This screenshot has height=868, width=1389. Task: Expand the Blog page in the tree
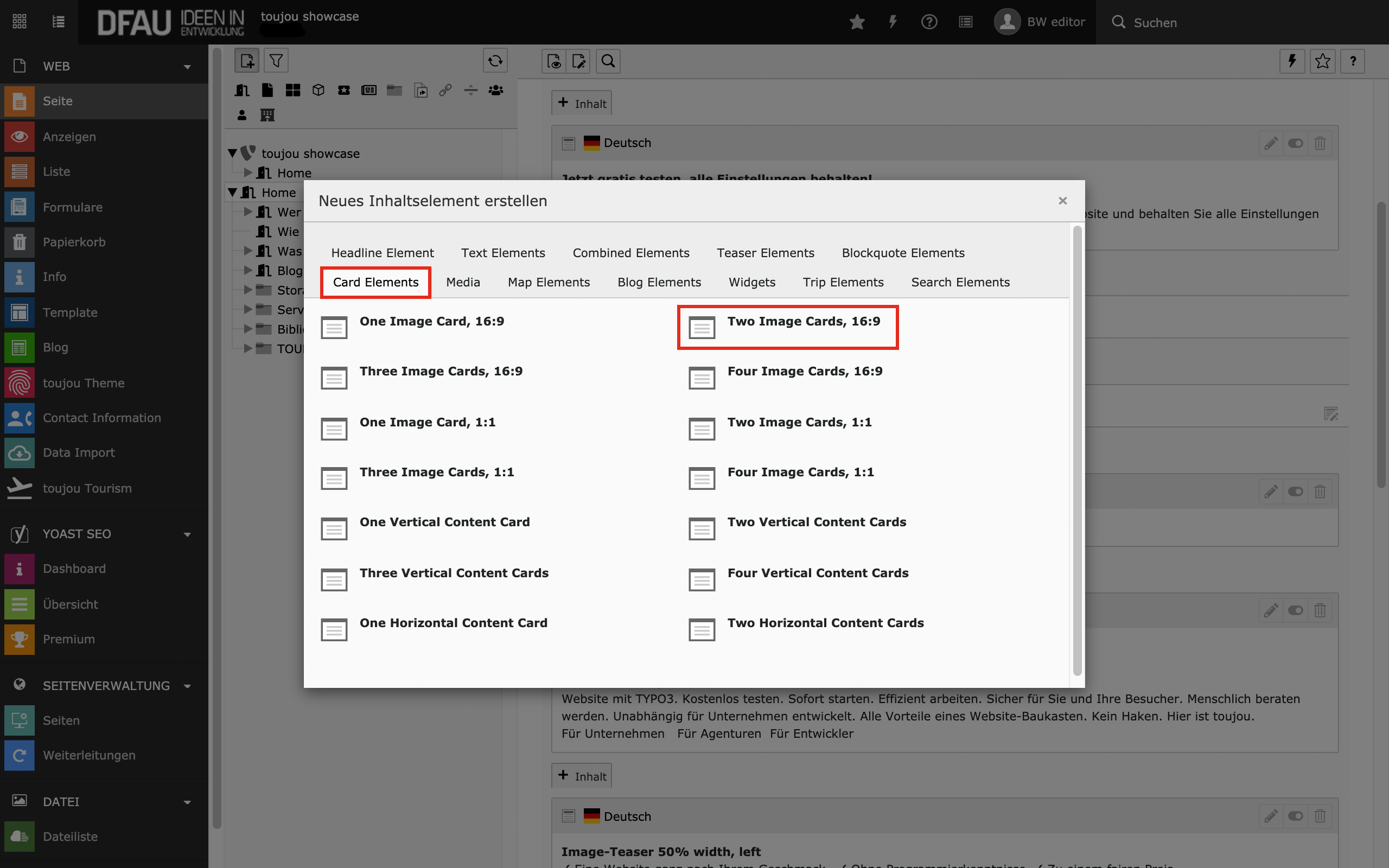248,270
